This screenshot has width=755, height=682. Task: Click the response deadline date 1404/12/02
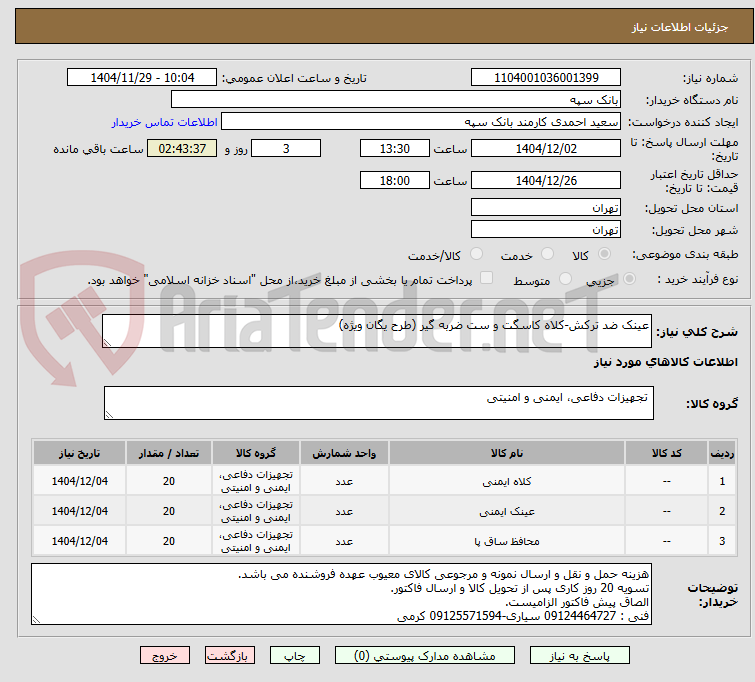(546, 148)
